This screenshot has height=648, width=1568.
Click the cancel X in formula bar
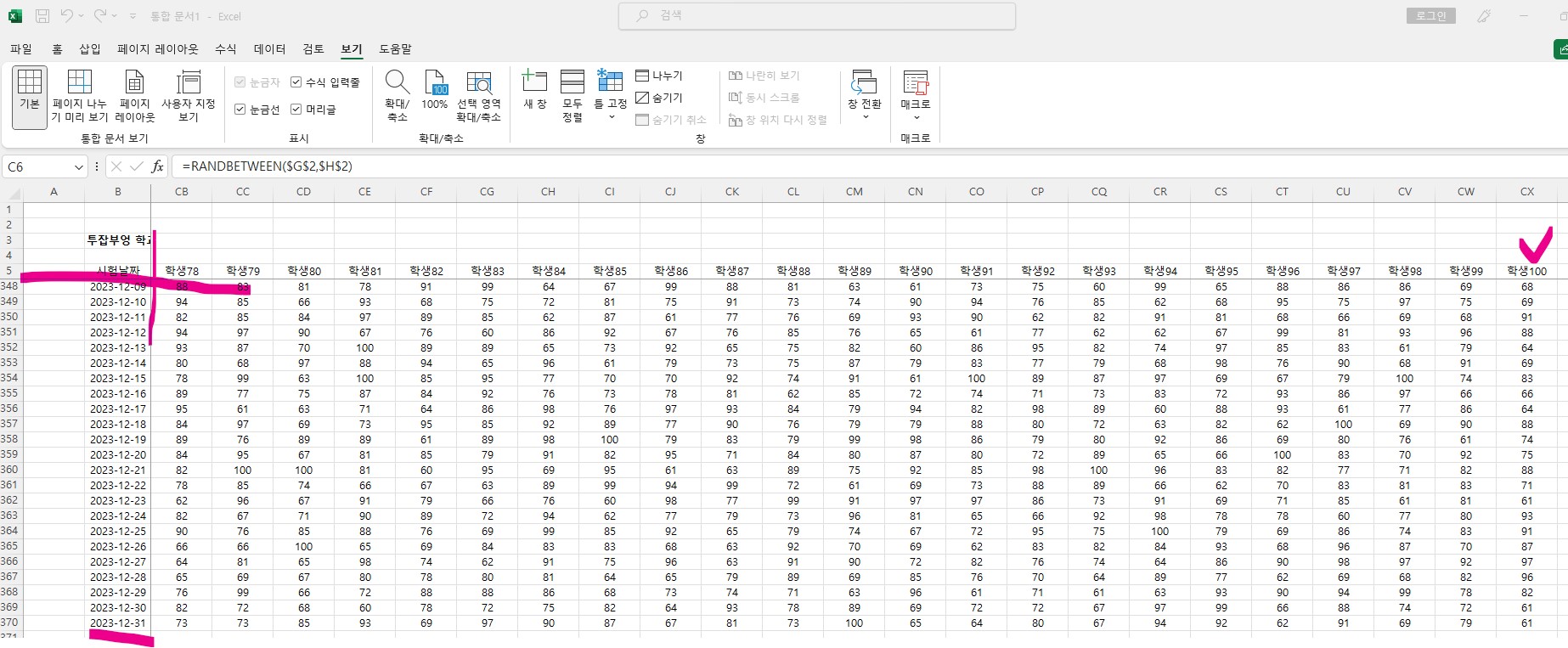(x=116, y=166)
